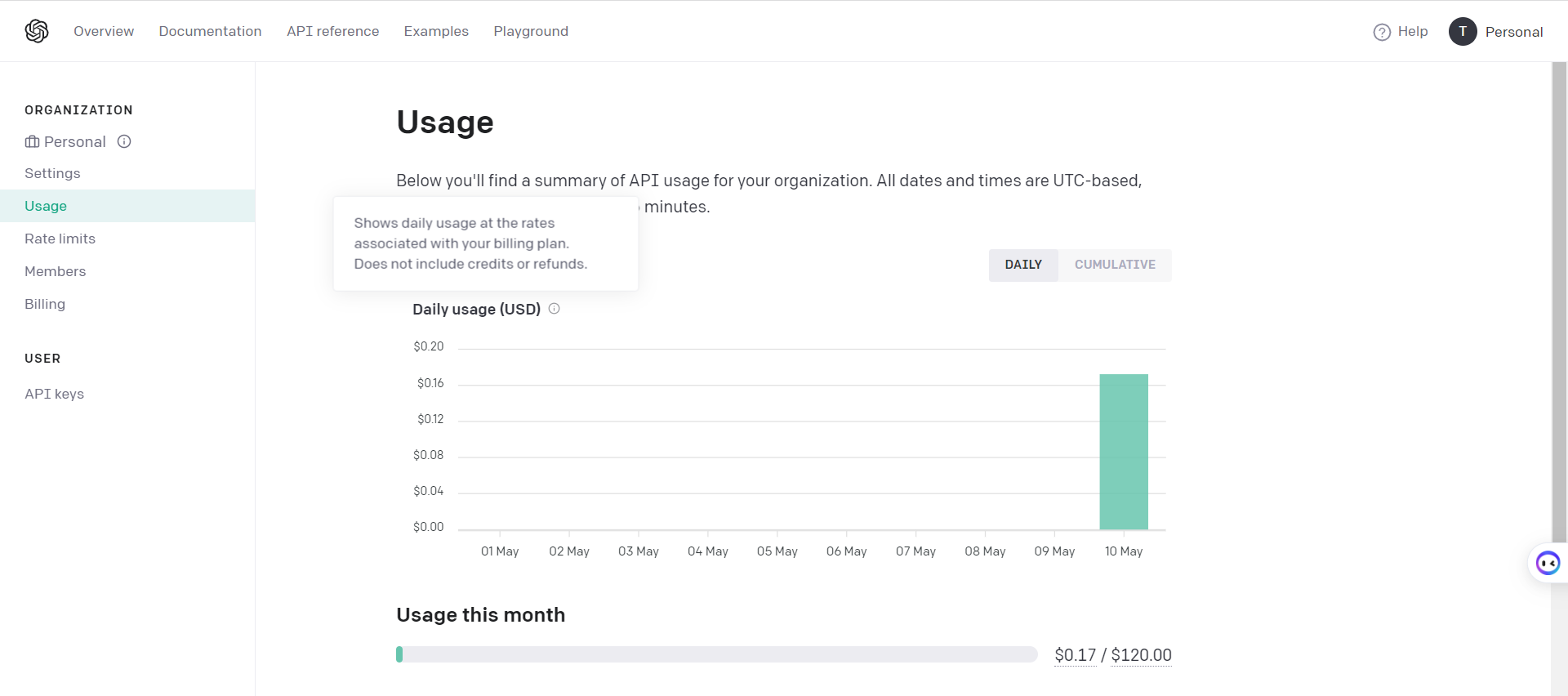Viewport: 1568px width, 696px height.
Task: Open the Playground page
Action: pos(531,31)
